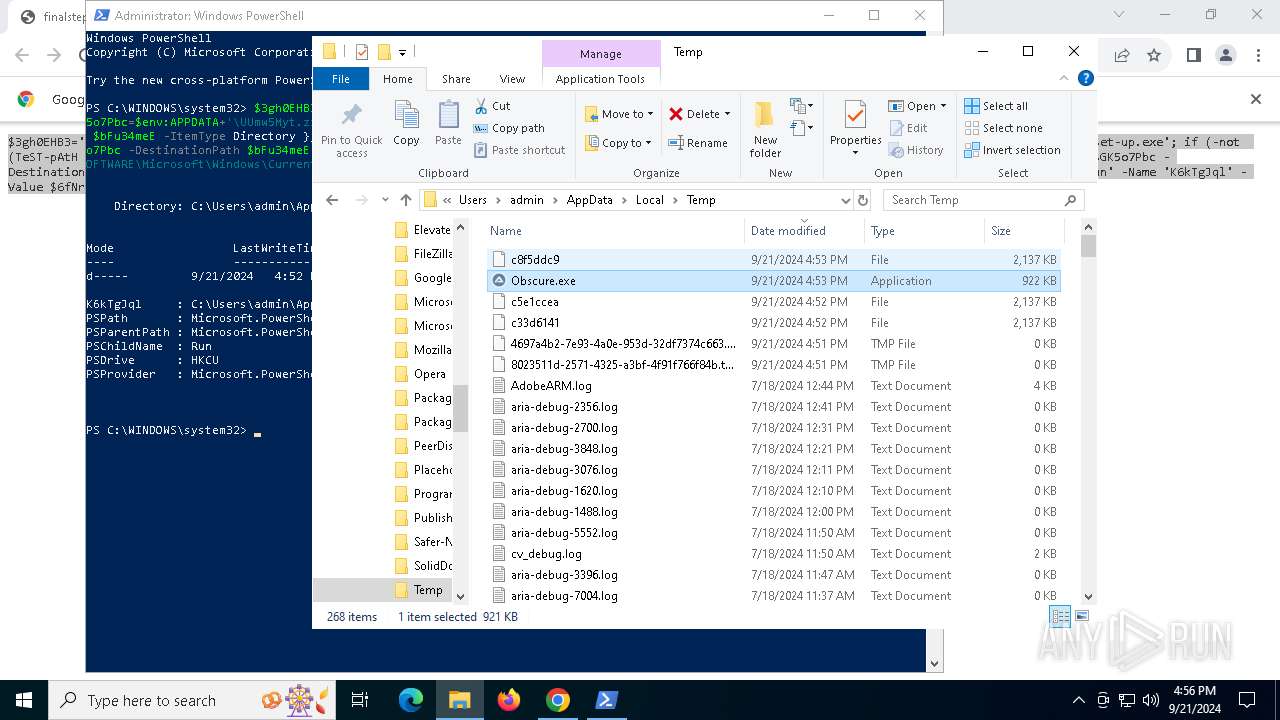This screenshot has width=1280, height=720.
Task: Open the Open dropdown in ribbon
Action: (917, 106)
